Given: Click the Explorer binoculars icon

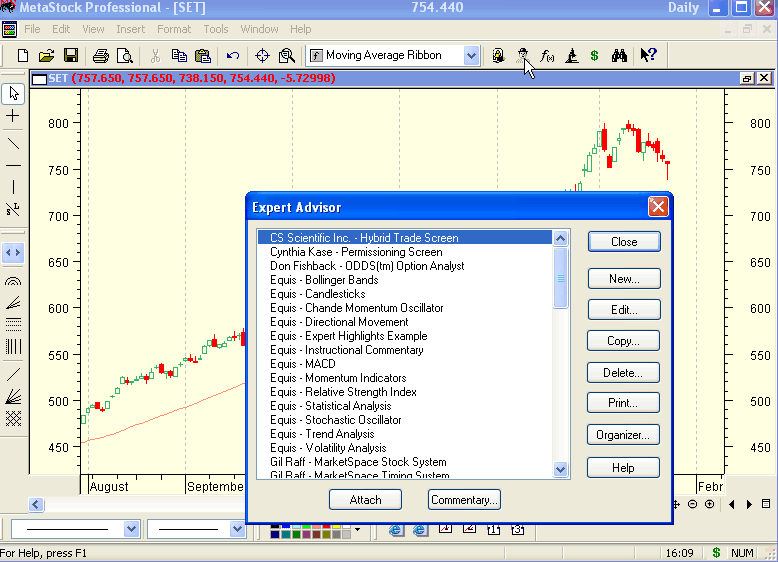Looking at the screenshot, I should pyautogui.click(x=619, y=56).
